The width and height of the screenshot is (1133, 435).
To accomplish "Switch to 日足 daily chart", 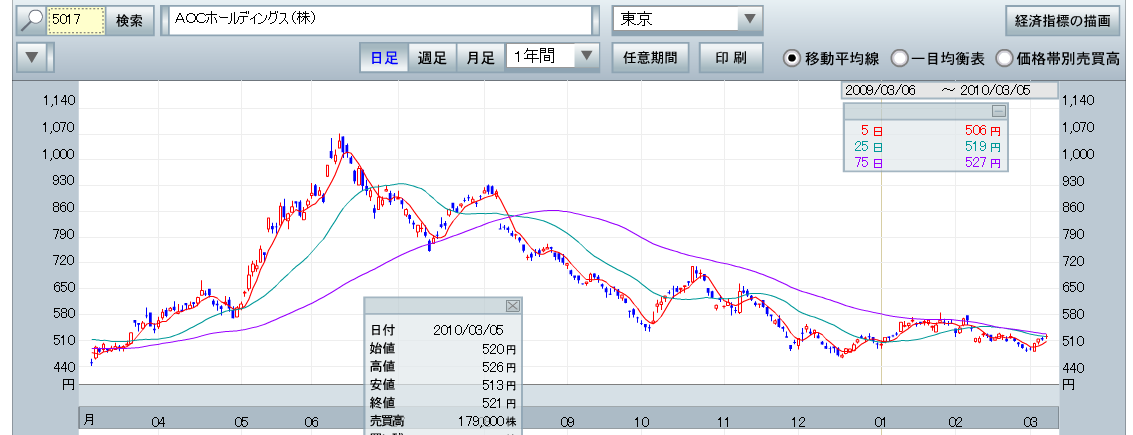I will [x=384, y=57].
